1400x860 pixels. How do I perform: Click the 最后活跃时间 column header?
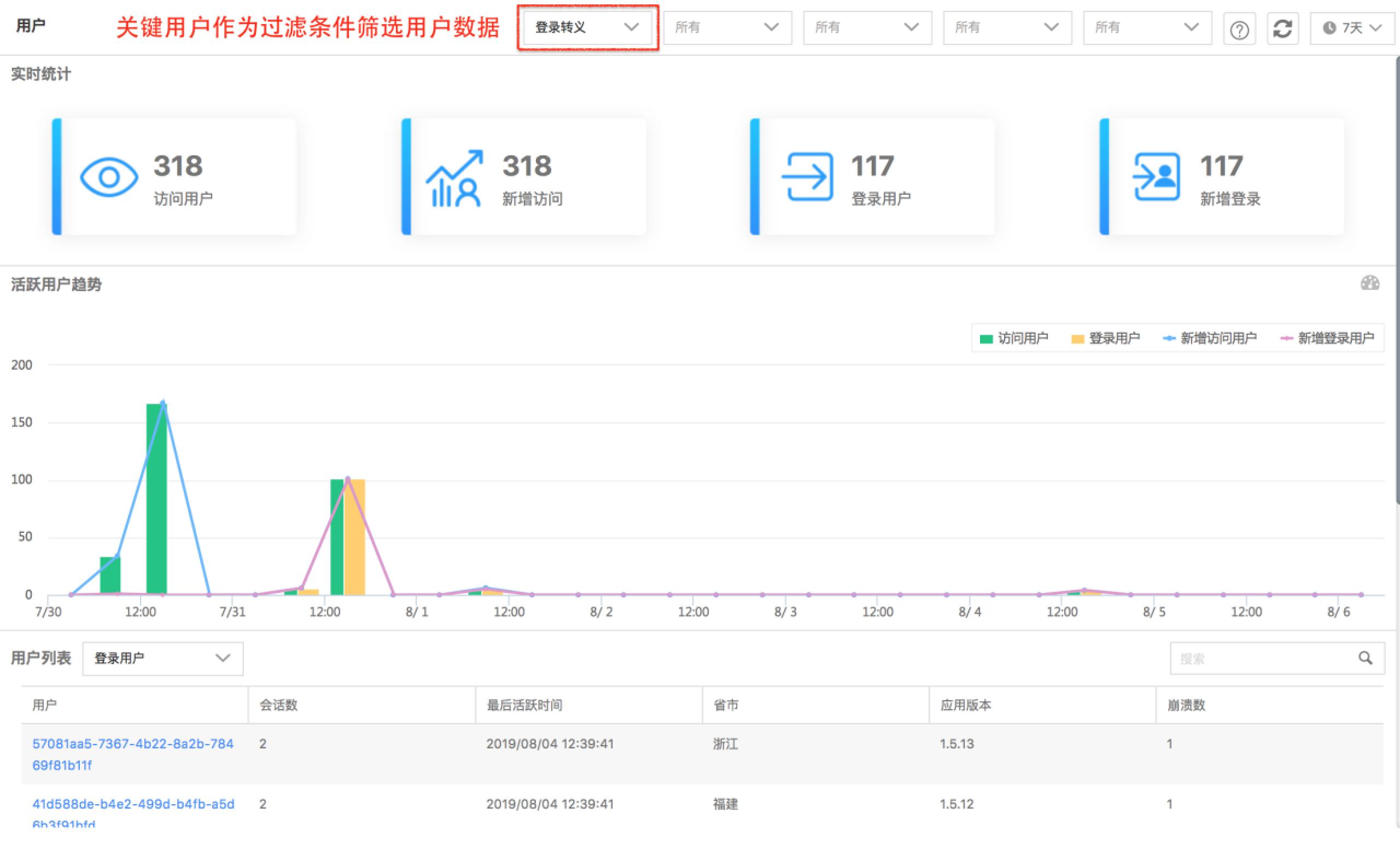pos(589,705)
